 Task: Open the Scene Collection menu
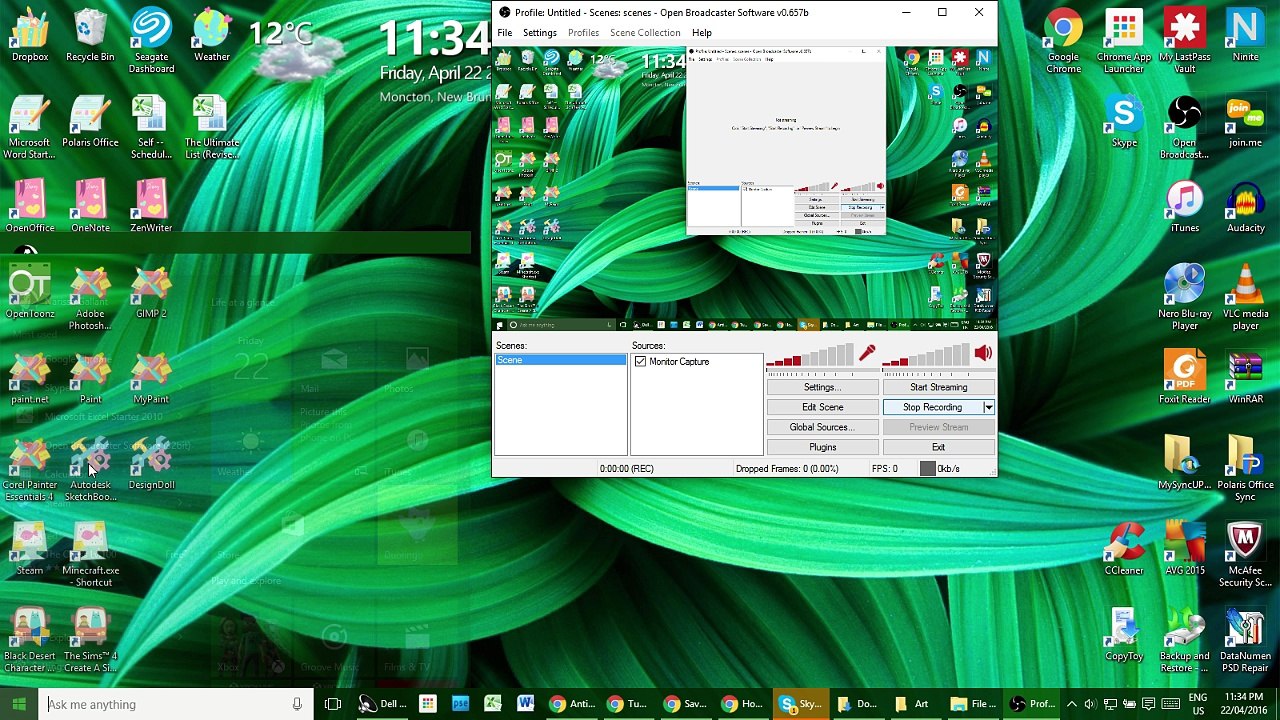tap(645, 33)
